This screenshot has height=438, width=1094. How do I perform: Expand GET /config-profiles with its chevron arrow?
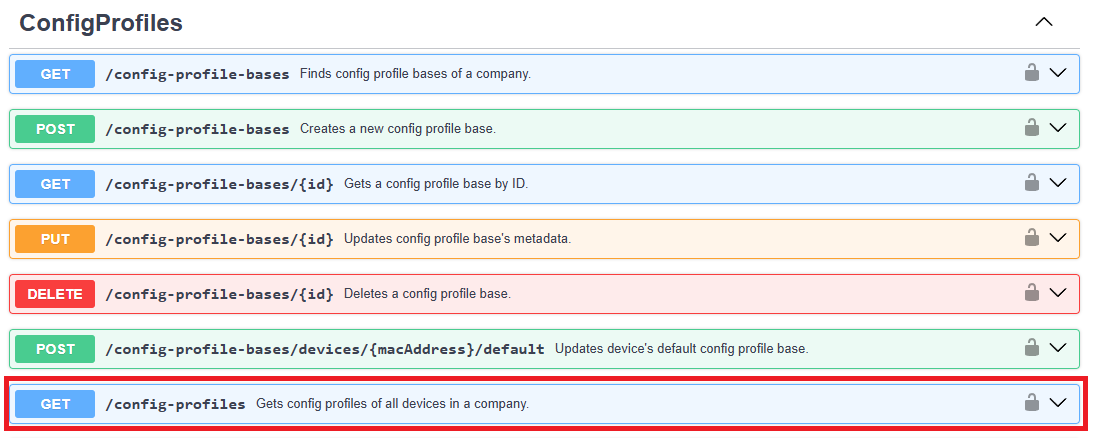click(x=1059, y=403)
